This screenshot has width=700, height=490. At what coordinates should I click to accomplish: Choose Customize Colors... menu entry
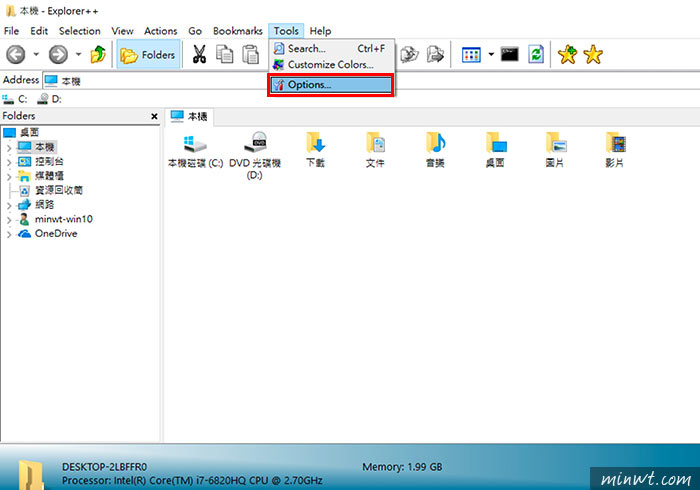[x=332, y=65]
